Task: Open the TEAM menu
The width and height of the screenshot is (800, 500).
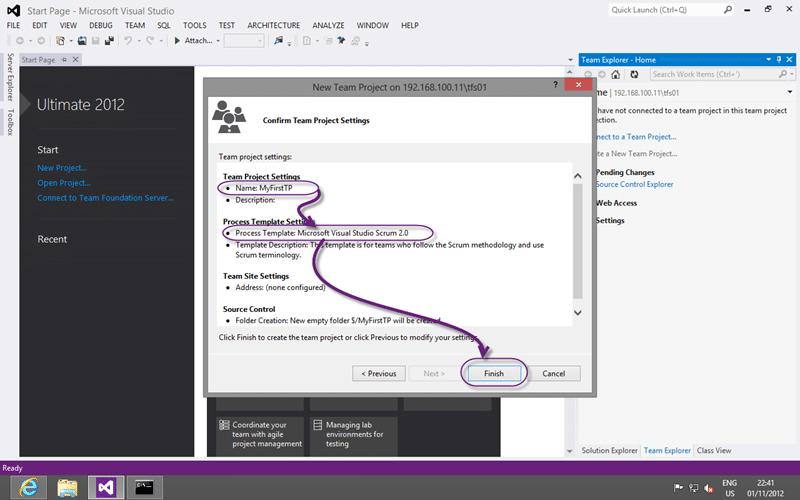Action: click(135, 26)
